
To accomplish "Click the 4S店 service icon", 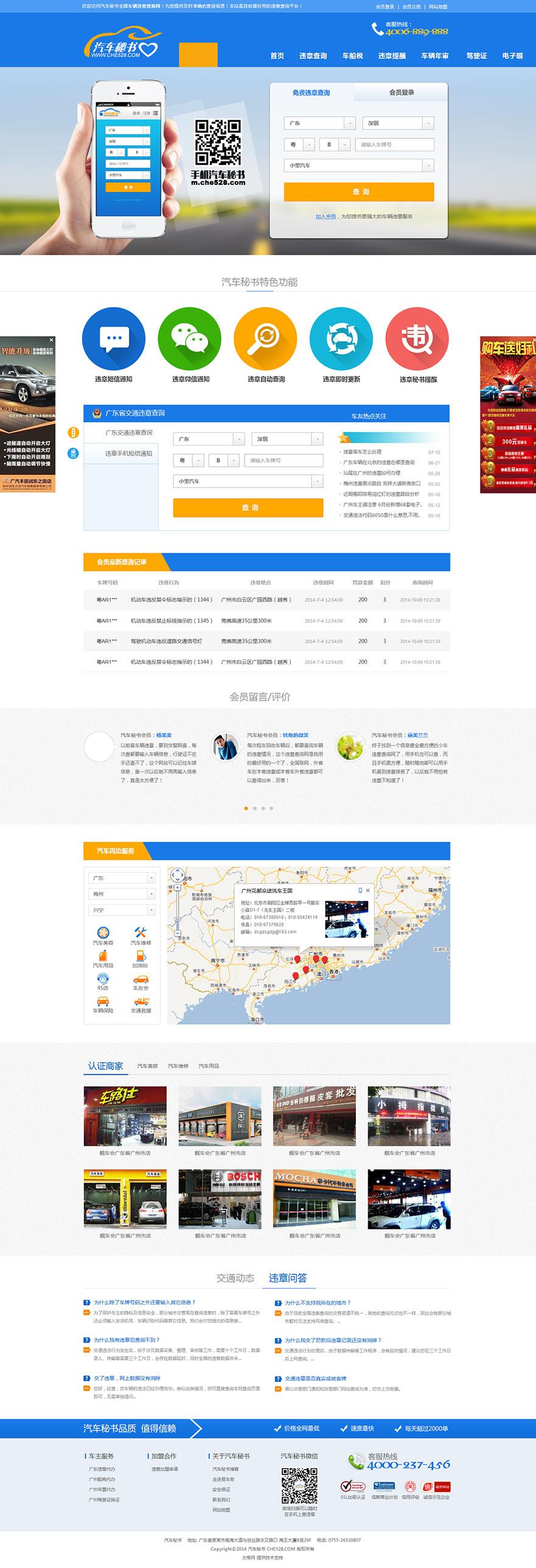I will (103, 979).
